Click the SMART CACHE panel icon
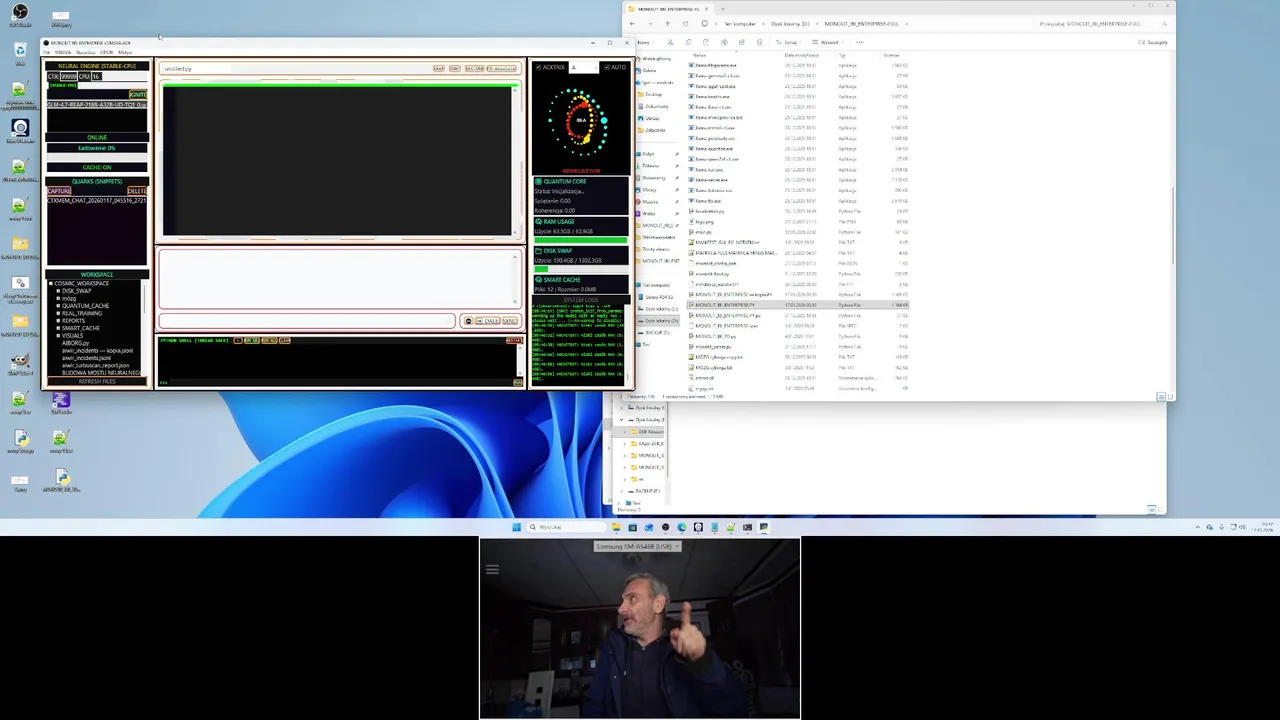This screenshot has width=1280, height=720. coord(538,280)
